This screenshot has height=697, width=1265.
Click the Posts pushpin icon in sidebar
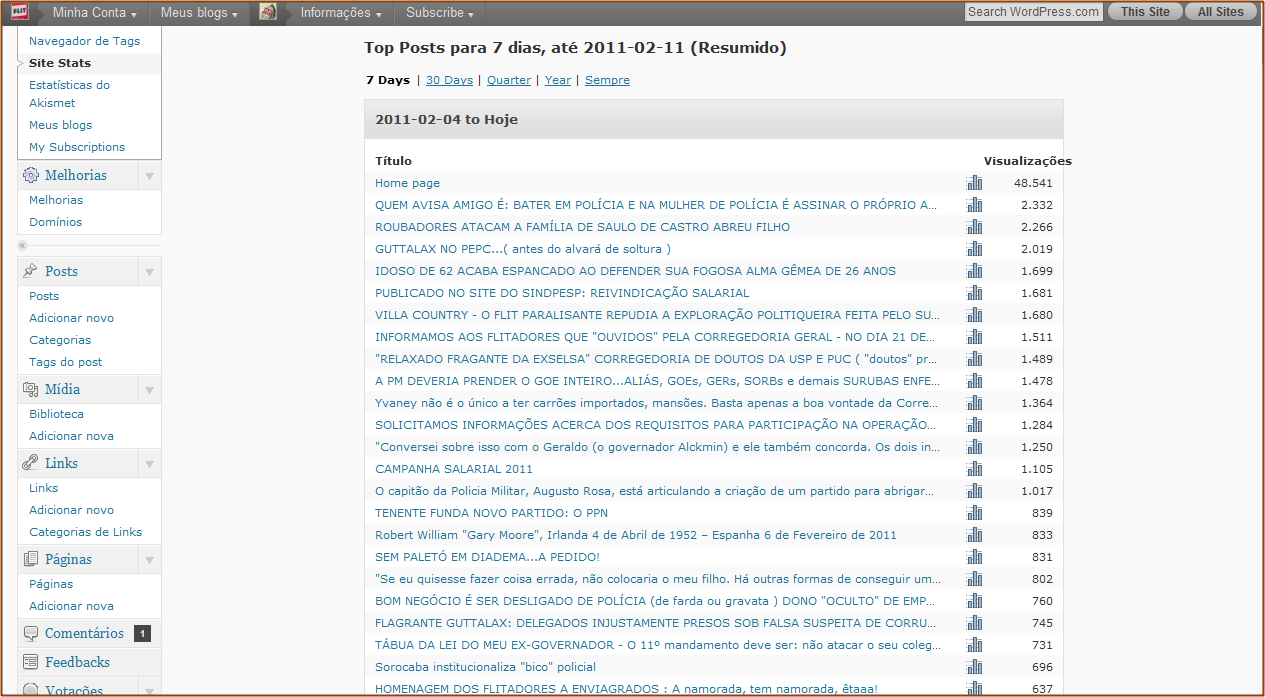[31, 271]
